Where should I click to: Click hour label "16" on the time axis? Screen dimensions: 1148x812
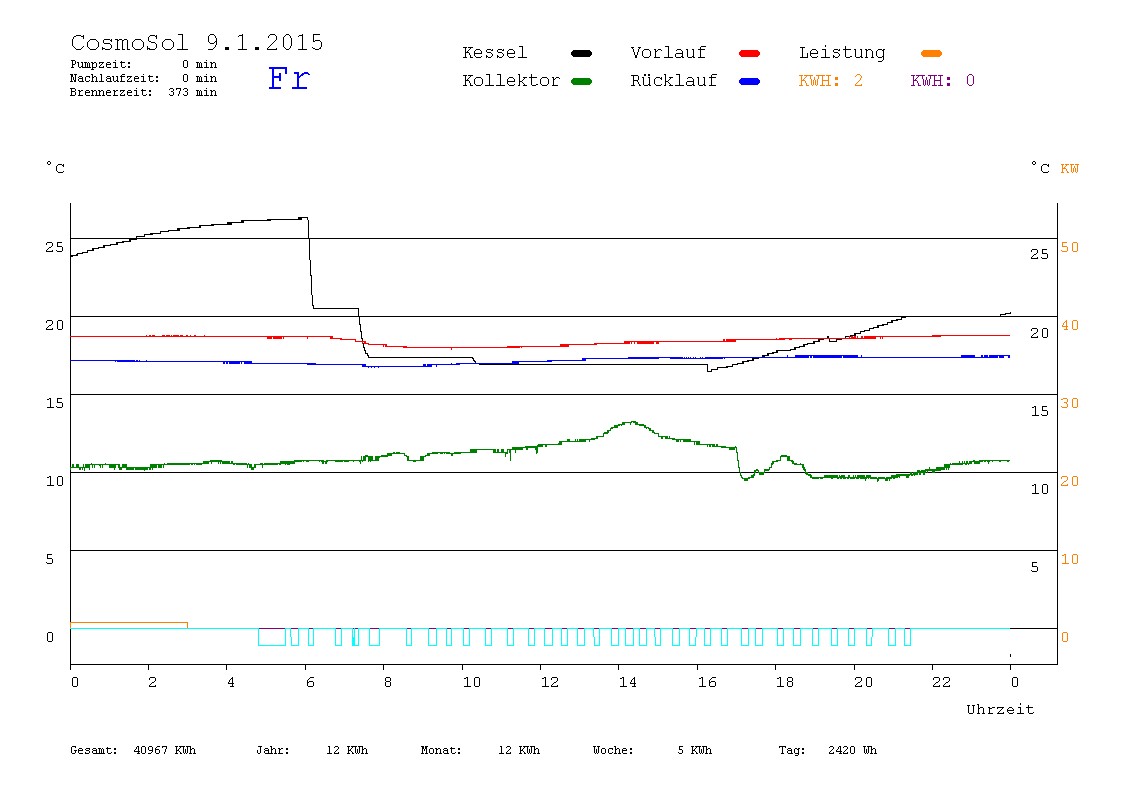[x=707, y=682]
